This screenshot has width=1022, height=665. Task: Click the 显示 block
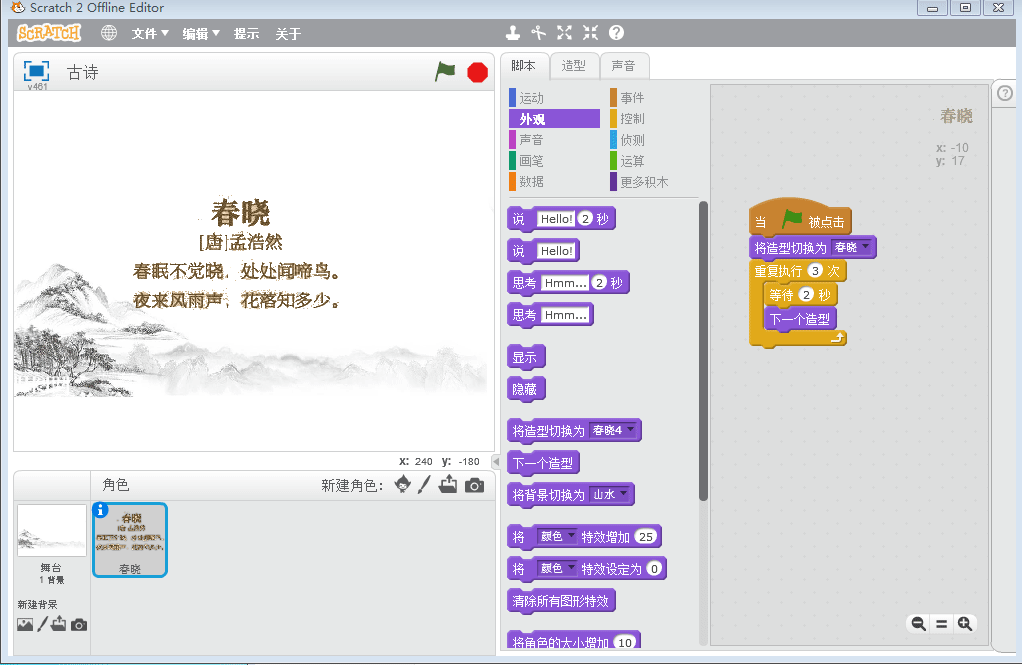pyautogui.click(x=525, y=357)
